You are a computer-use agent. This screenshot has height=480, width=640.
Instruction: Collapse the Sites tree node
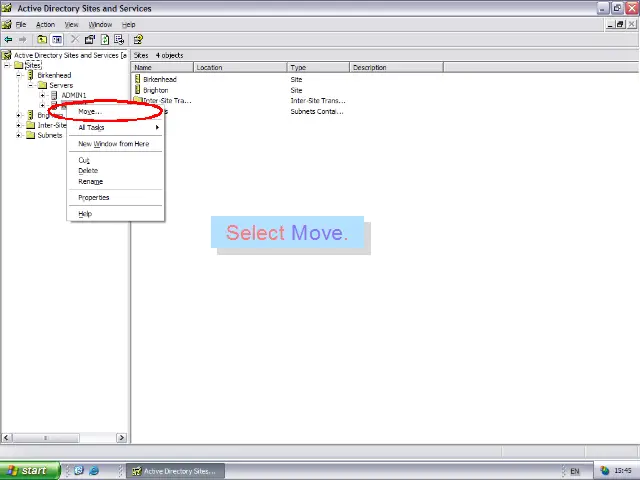point(7,65)
